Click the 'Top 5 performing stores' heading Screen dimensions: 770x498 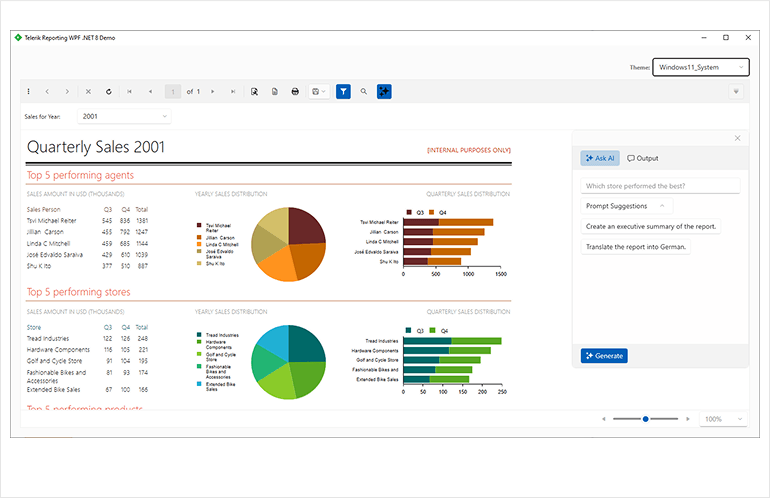click(x=79, y=292)
